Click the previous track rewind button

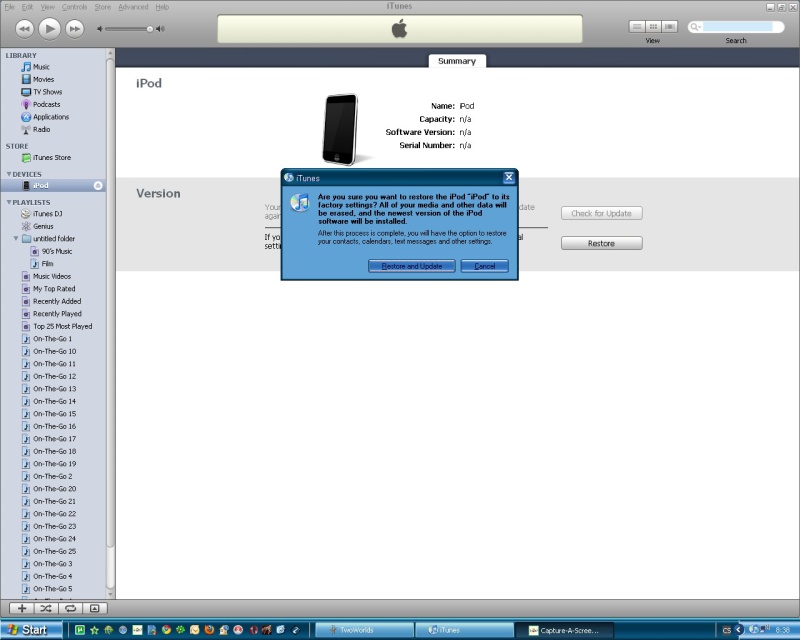coord(24,29)
